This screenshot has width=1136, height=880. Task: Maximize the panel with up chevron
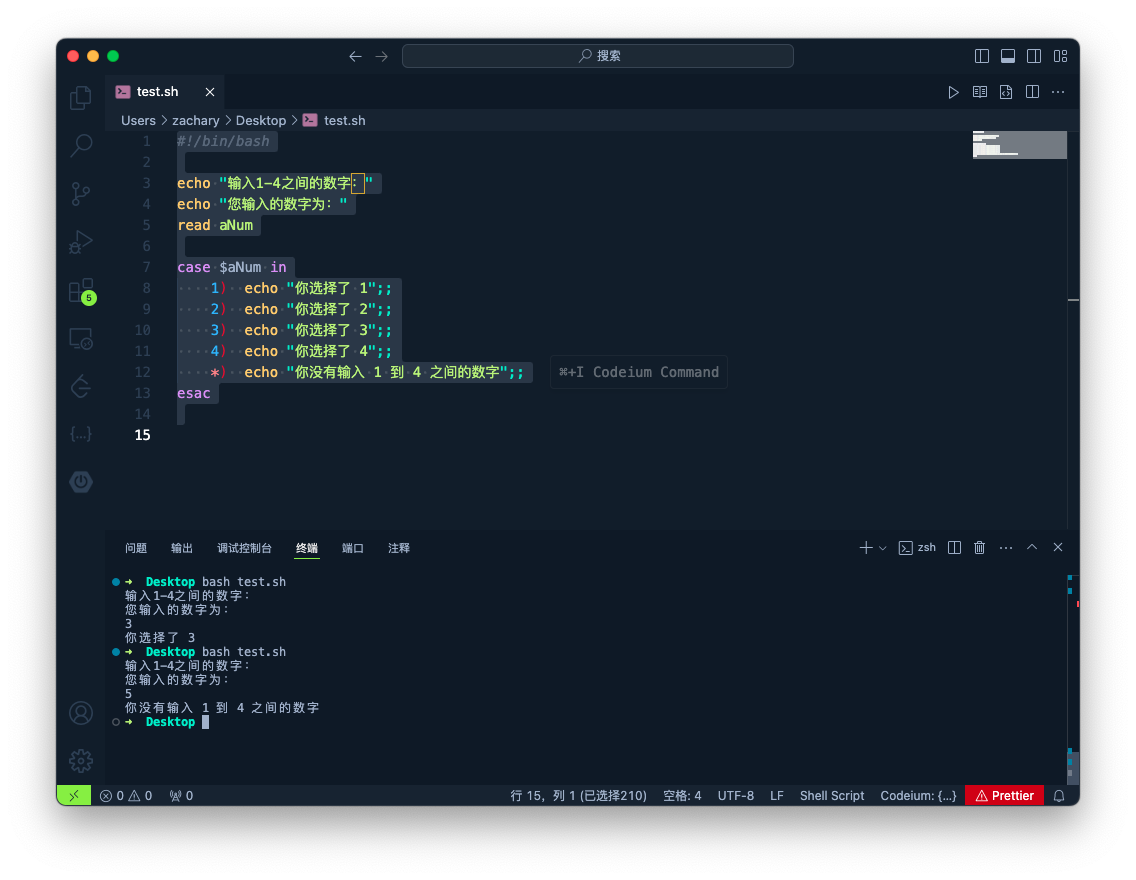coord(1032,548)
